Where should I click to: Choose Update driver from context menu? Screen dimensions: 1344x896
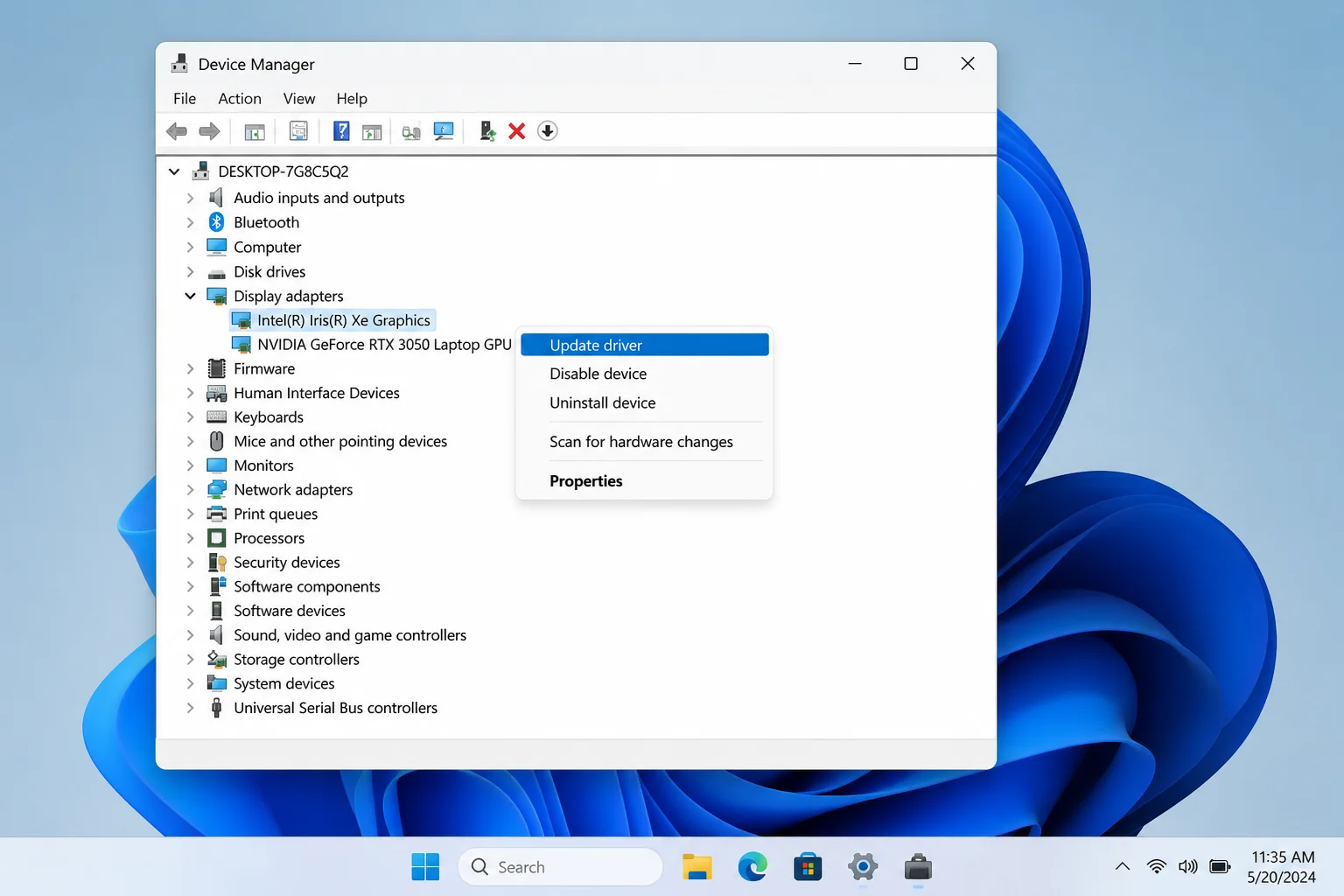(x=645, y=345)
